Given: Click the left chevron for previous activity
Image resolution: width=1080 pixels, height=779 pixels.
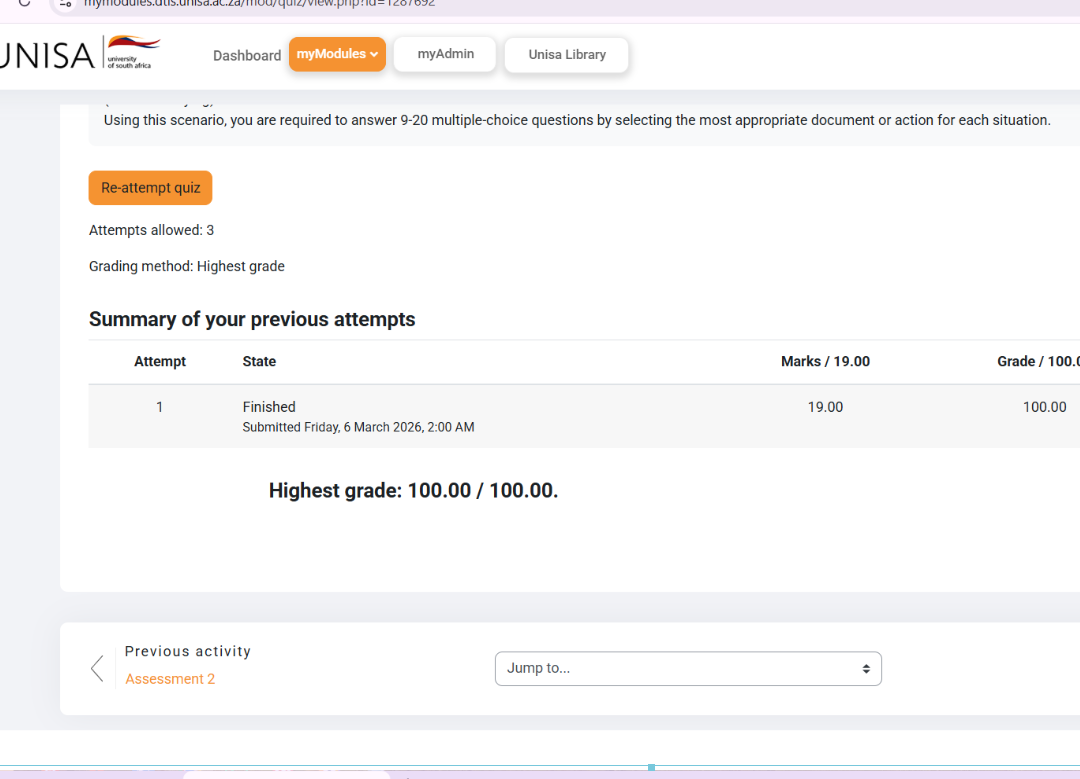Looking at the screenshot, I should [x=97, y=668].
